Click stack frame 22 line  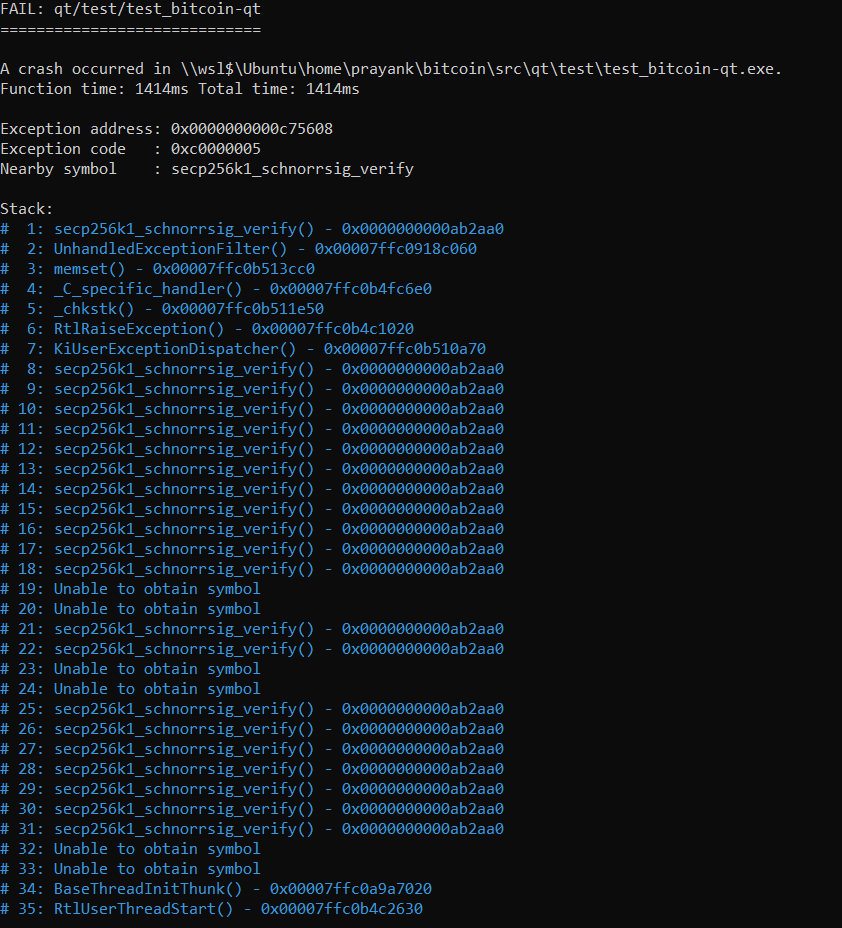tap(252, 649)
